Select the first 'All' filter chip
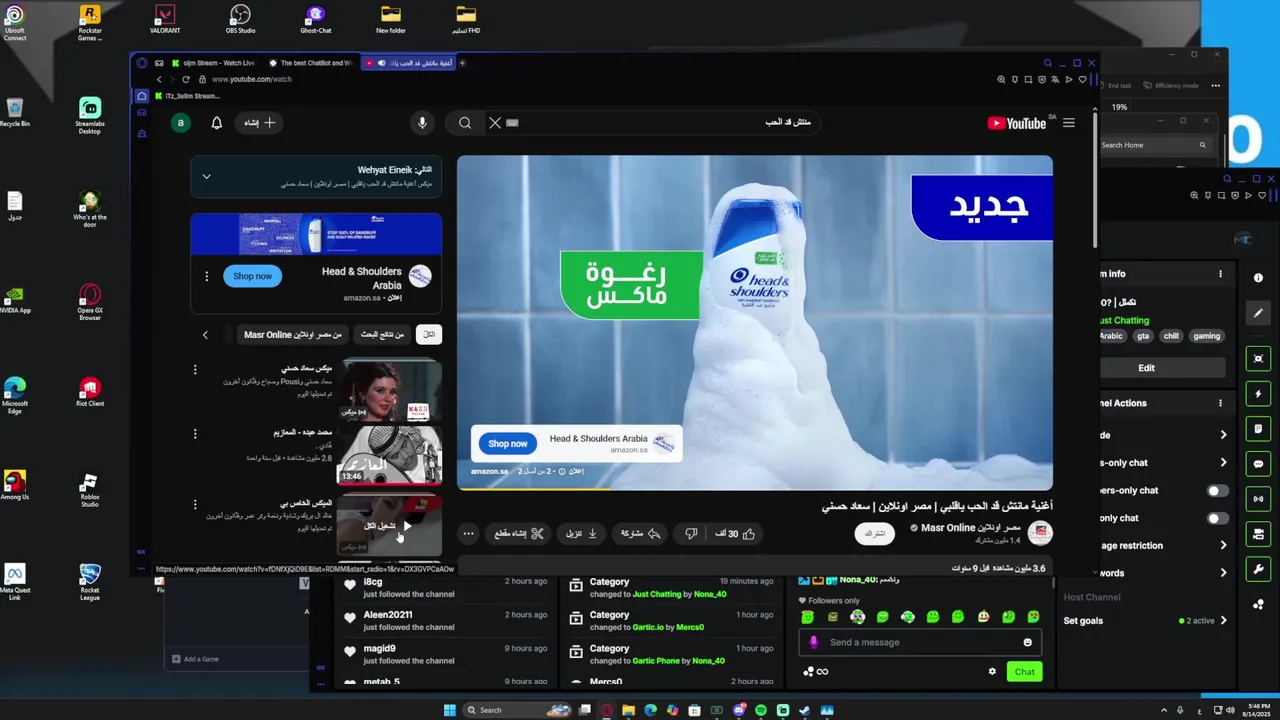The image size is (1280, 720). (x=429, y=335)
